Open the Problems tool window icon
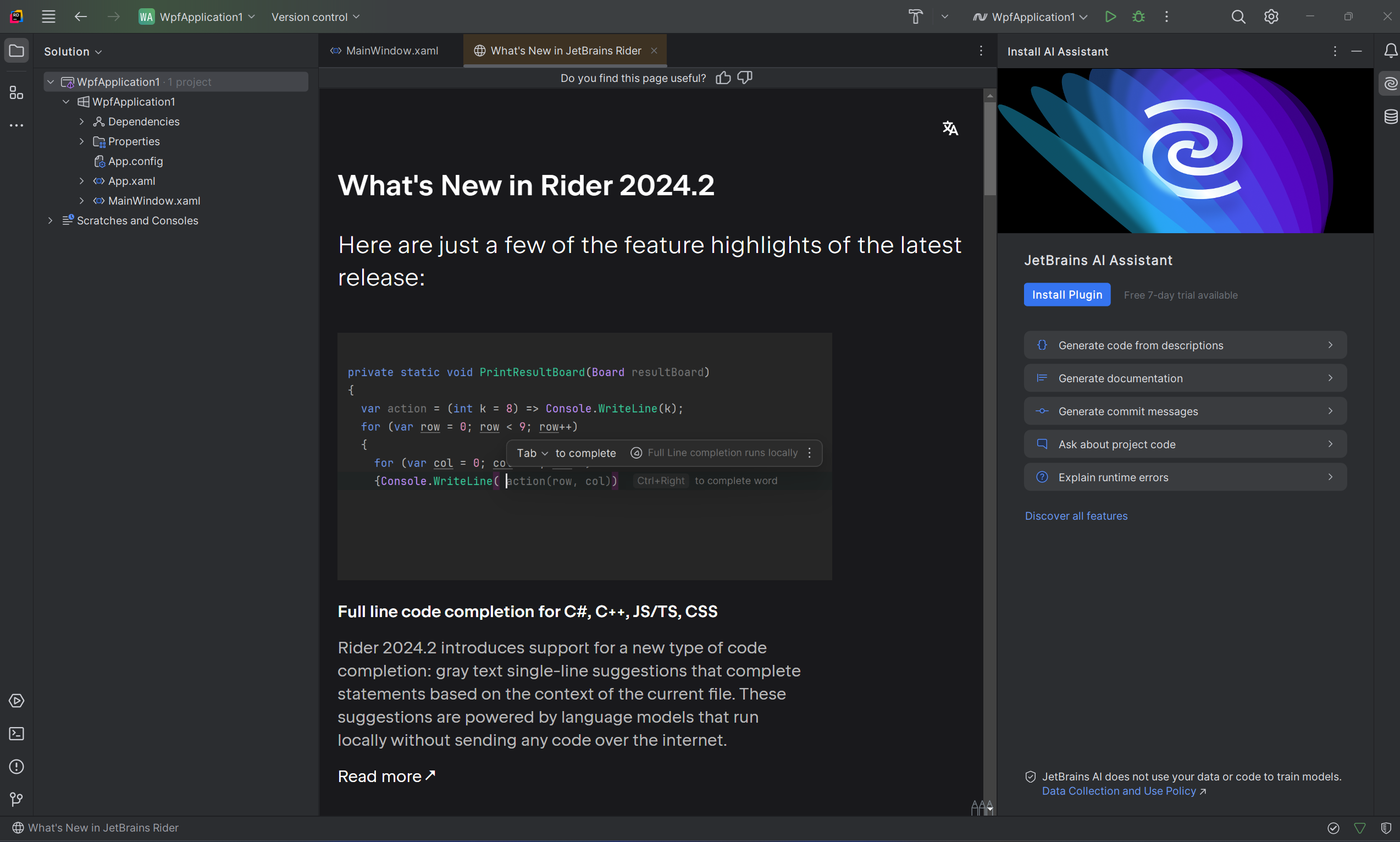The image size is (1400, 842). pos(16,767)
